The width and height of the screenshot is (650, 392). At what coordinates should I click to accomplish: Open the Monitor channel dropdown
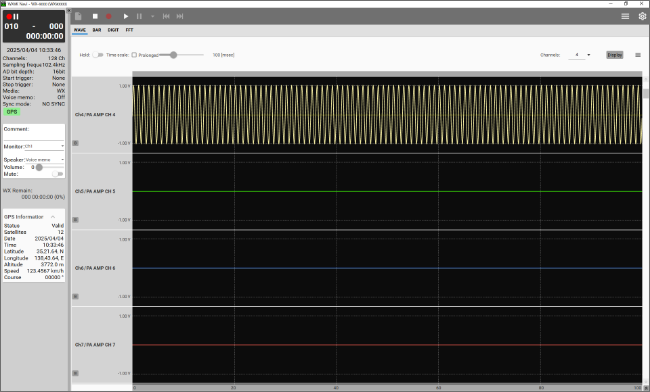coord(44,146)
